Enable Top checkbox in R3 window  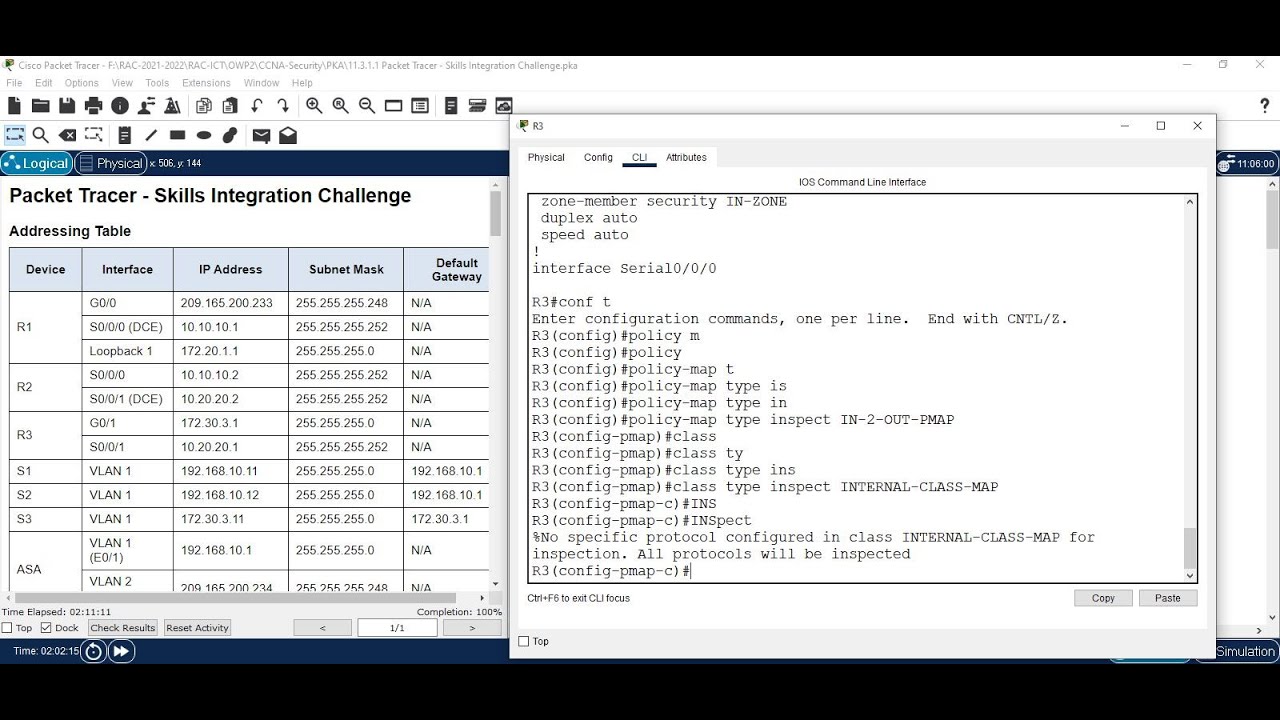(524, 641)
